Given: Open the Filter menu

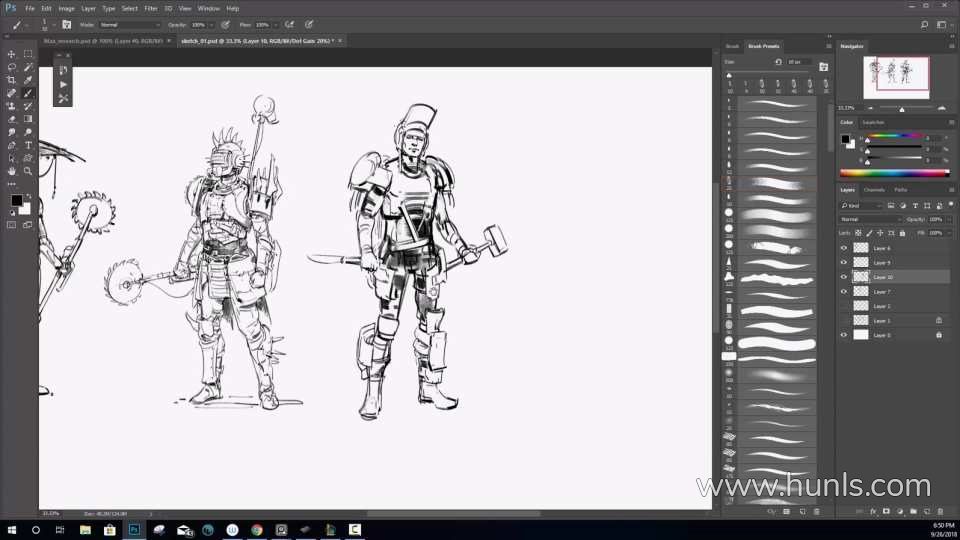Looking at the screenshot, I should pyautogui.click(x=151, y=8).
